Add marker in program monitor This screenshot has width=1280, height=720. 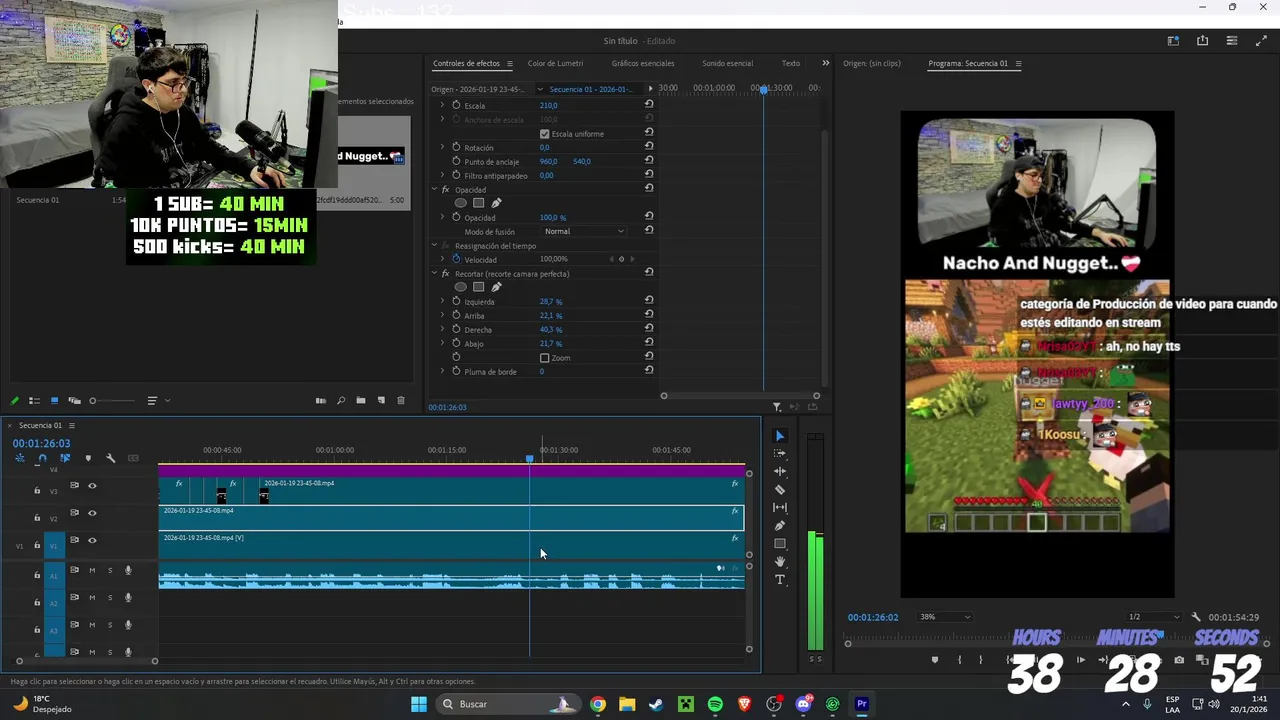coord(935,660)
